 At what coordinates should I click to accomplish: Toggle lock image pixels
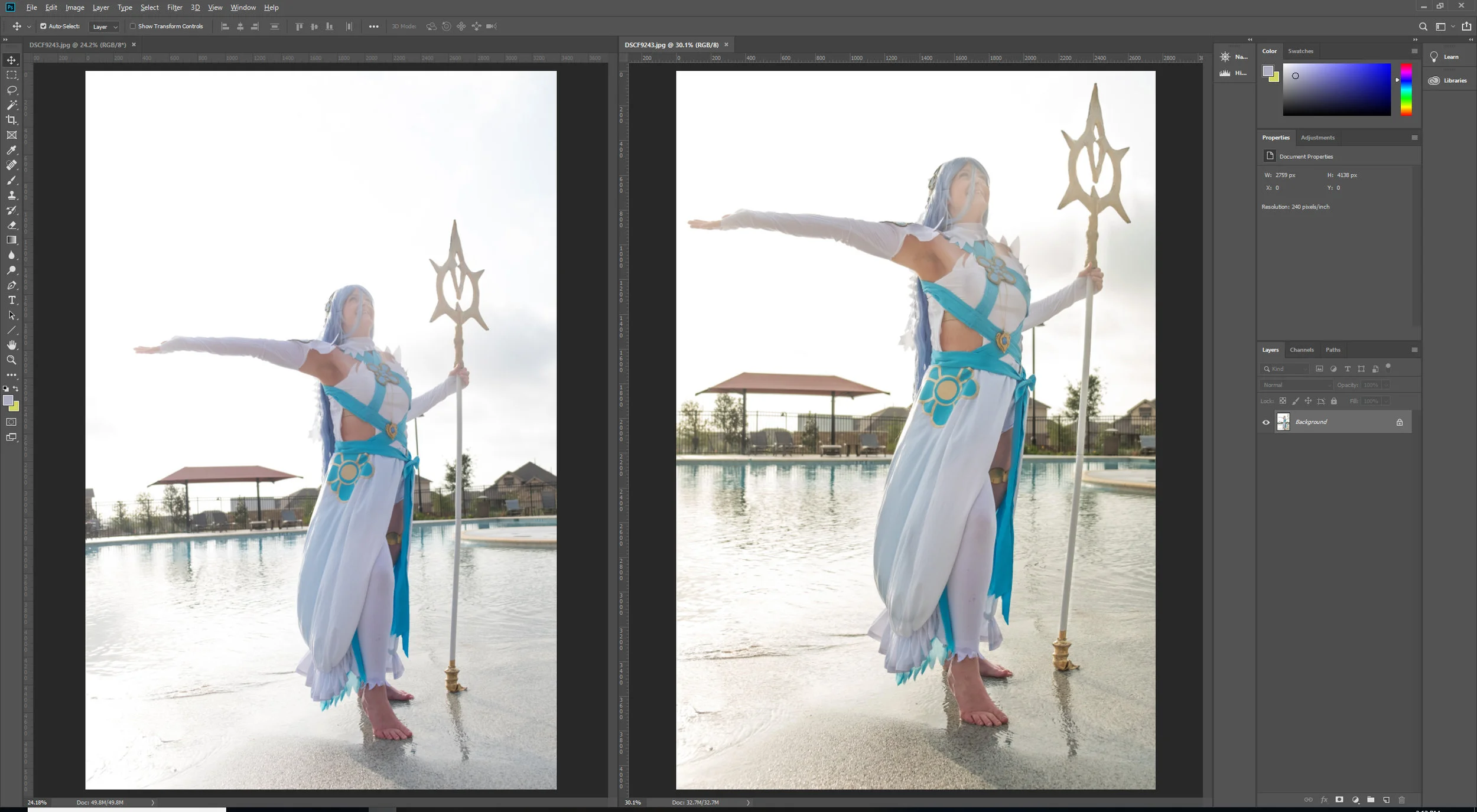(1296, 401)
